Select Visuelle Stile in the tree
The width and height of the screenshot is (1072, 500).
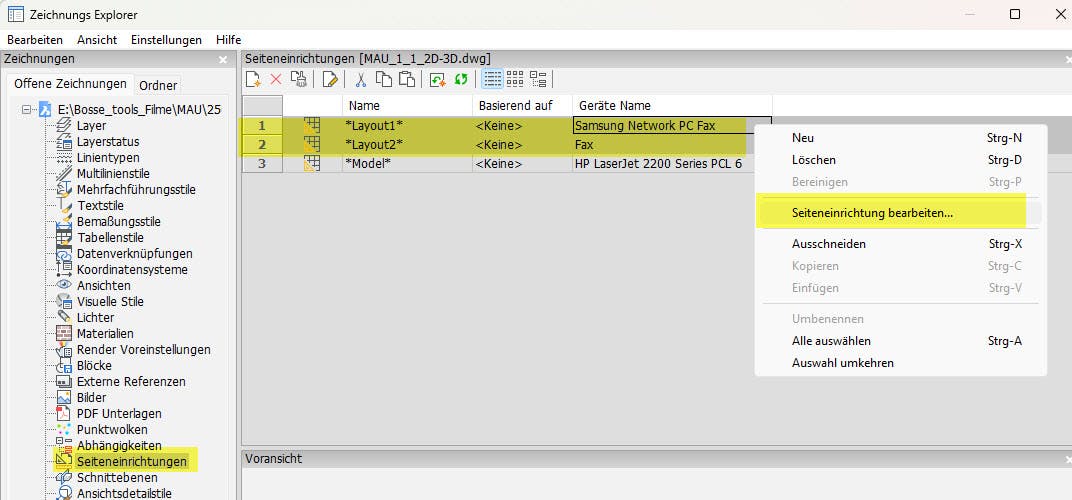(110, 302)
